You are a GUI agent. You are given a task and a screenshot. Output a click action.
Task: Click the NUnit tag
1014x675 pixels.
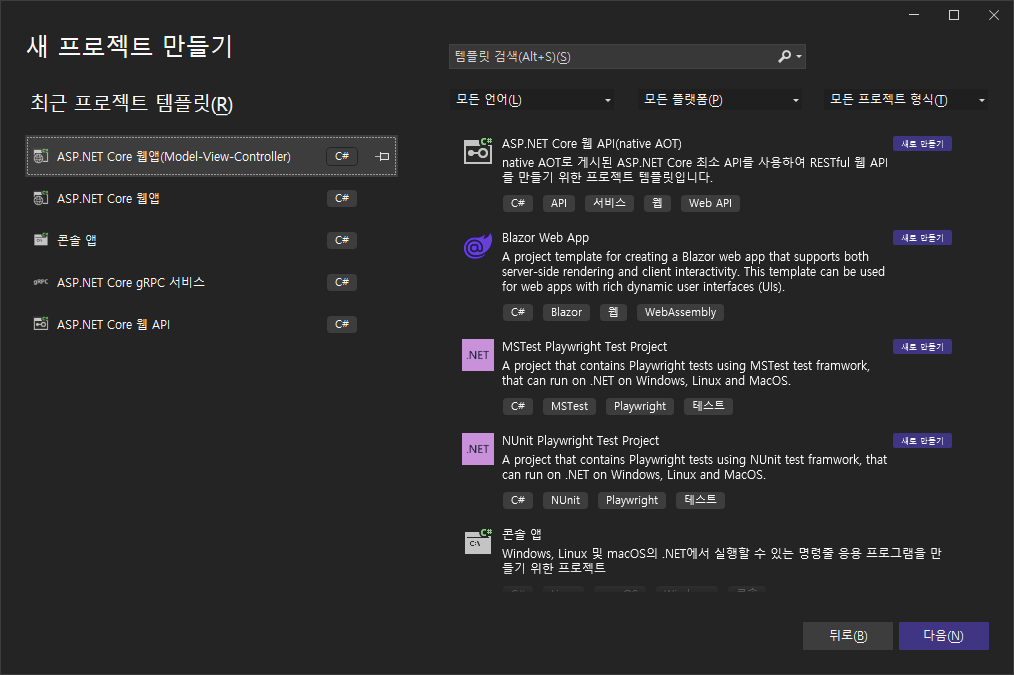click(565, 500)
